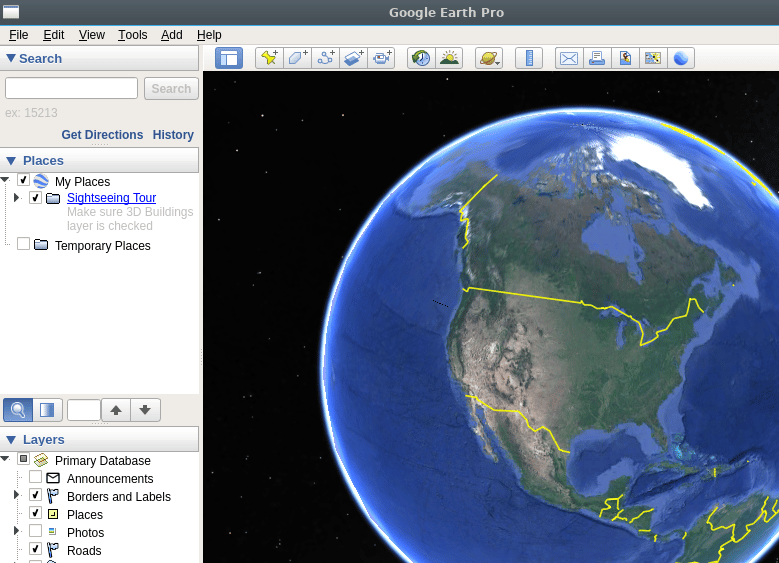This screenshot has height=563, width=779.
Task: Check the Temporary Places checkbox
Action: pos(23,244)
